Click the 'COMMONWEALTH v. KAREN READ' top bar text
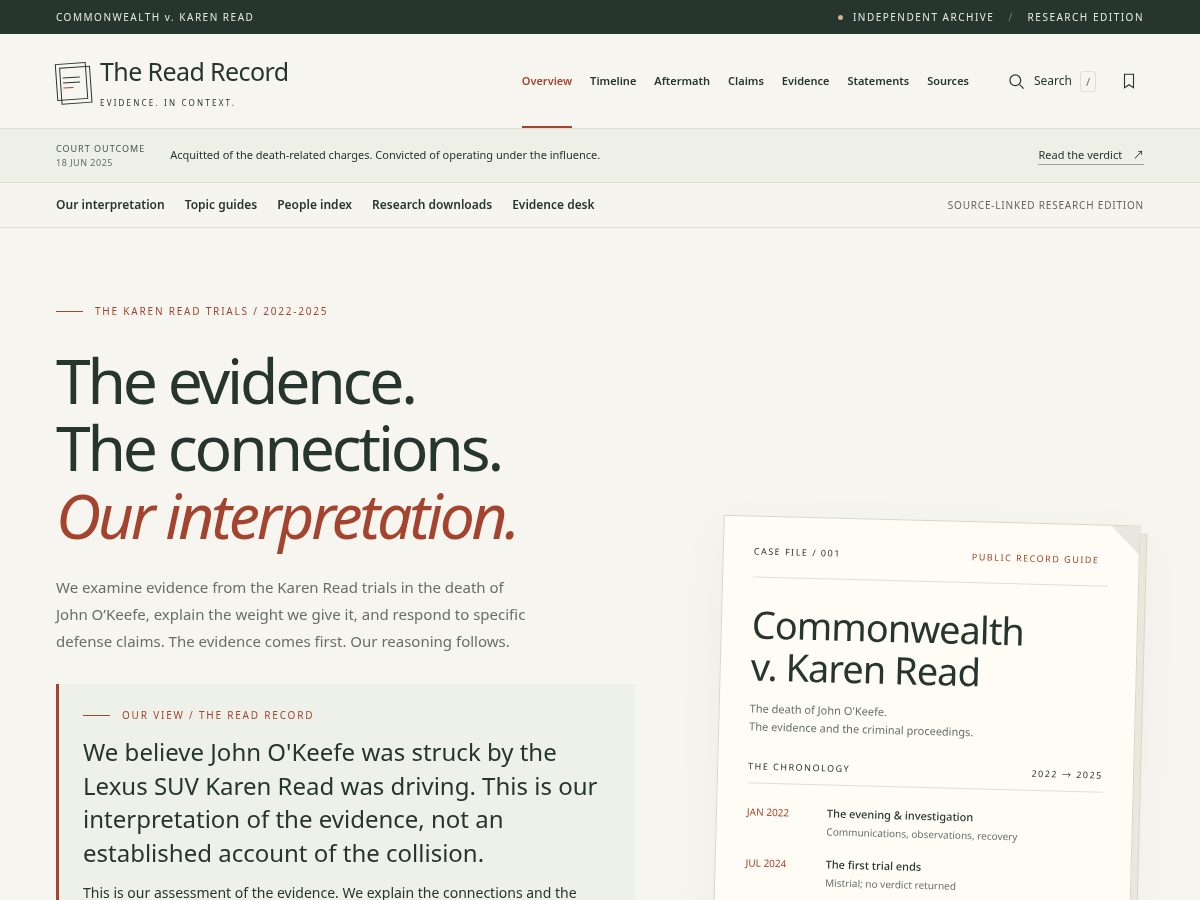This screenshot has height=900, width=1200. click(x=155, y=17)
